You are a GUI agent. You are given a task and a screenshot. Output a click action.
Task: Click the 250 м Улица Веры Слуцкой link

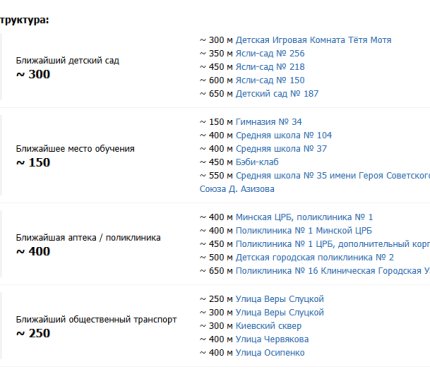[280, 299]
